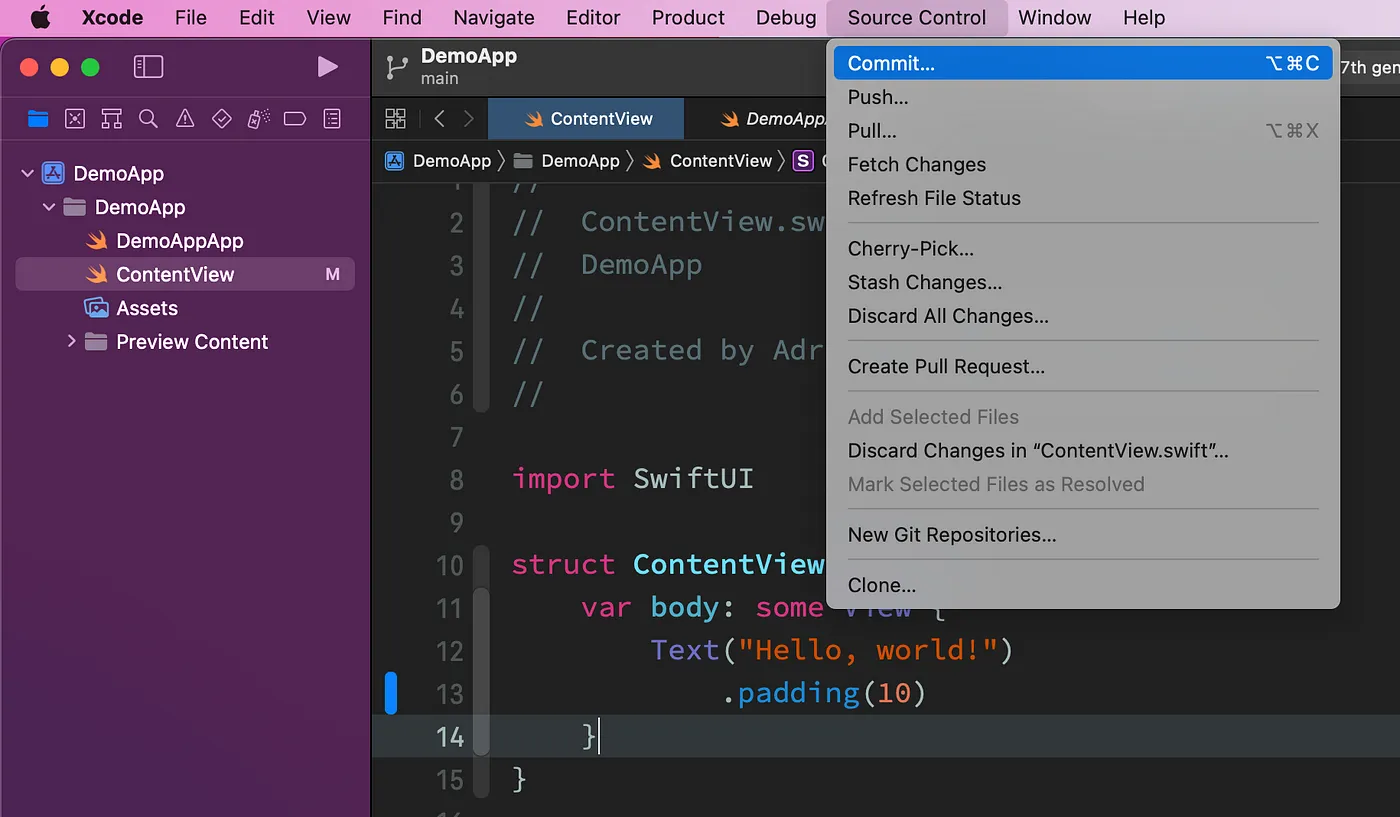Open the Breakpoint navigator tag icon

pyautogui.click(x=295, y=119)
